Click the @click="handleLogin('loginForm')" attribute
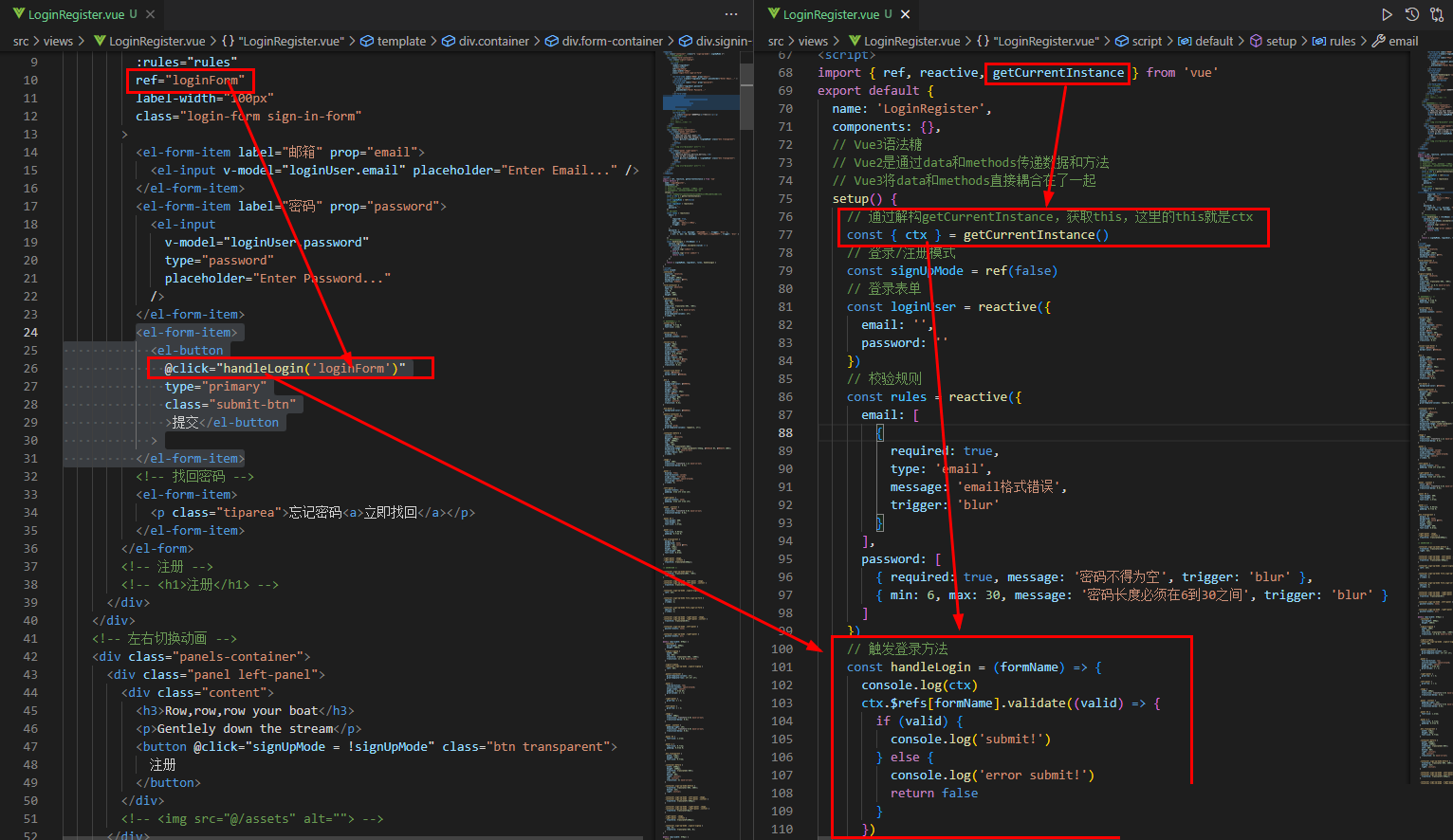 [x=285, y=368]
